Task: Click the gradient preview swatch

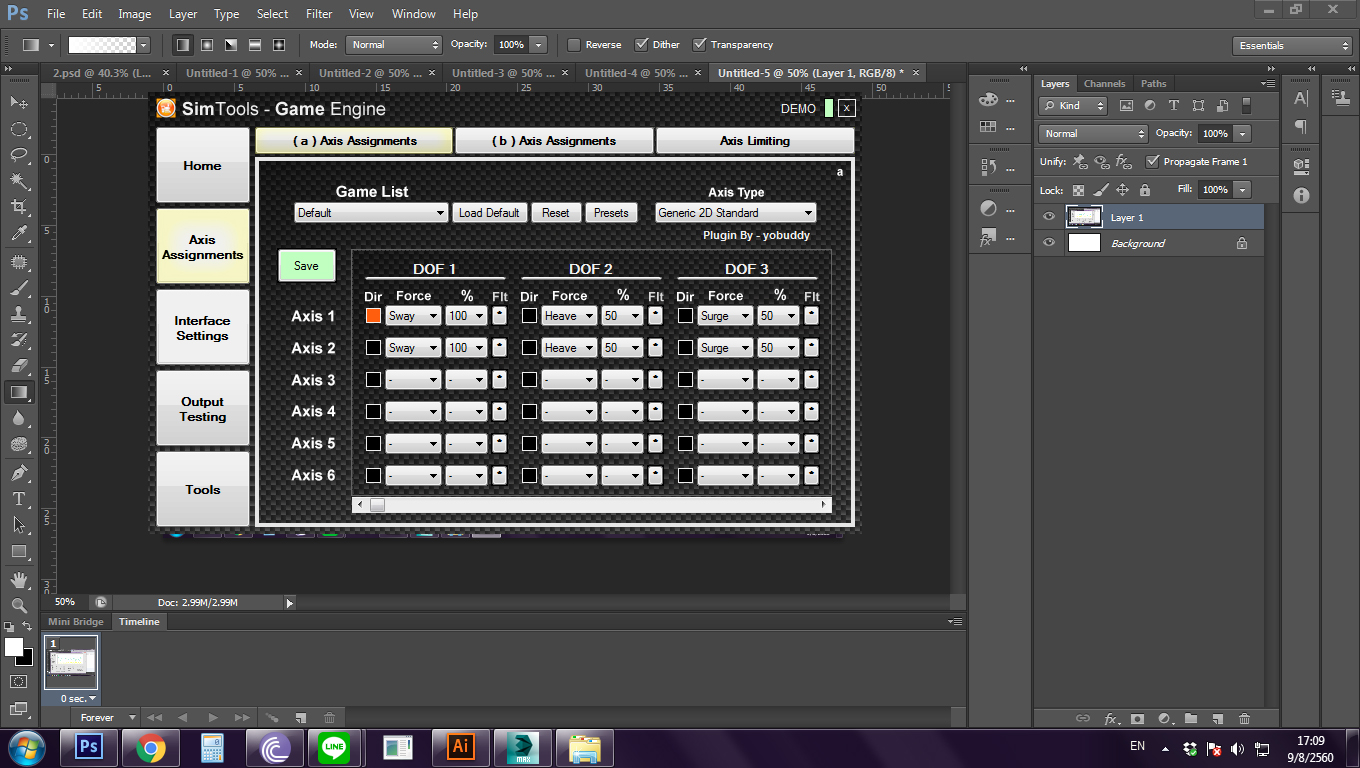Action: point(102,45)
